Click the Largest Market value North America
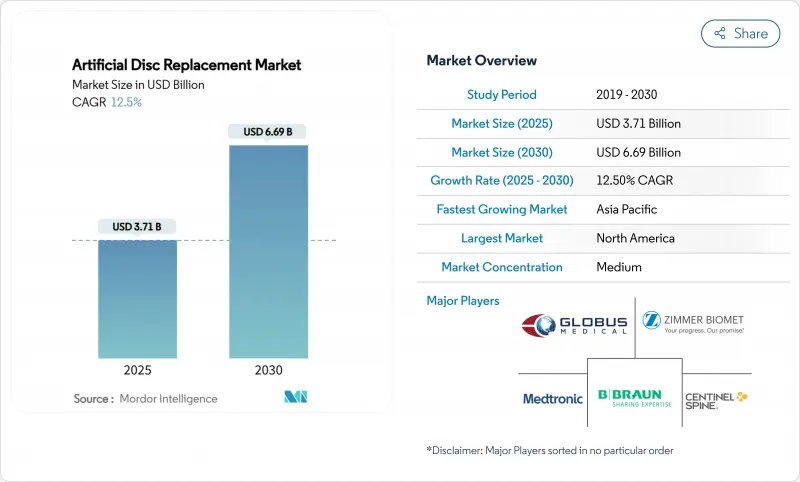The image size is (800, 482). (635, 239)
